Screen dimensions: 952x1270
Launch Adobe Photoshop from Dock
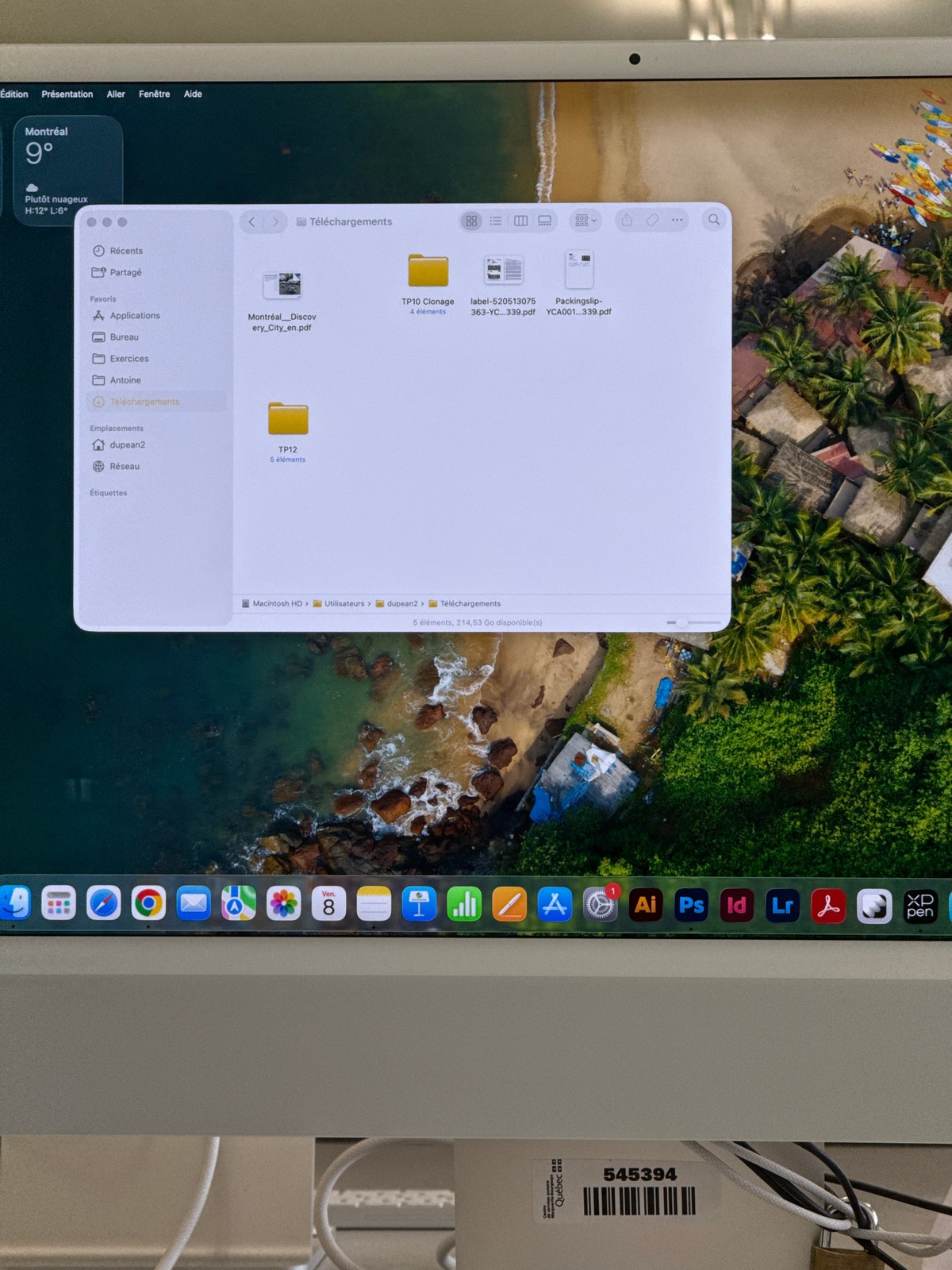tap(691, 906)
